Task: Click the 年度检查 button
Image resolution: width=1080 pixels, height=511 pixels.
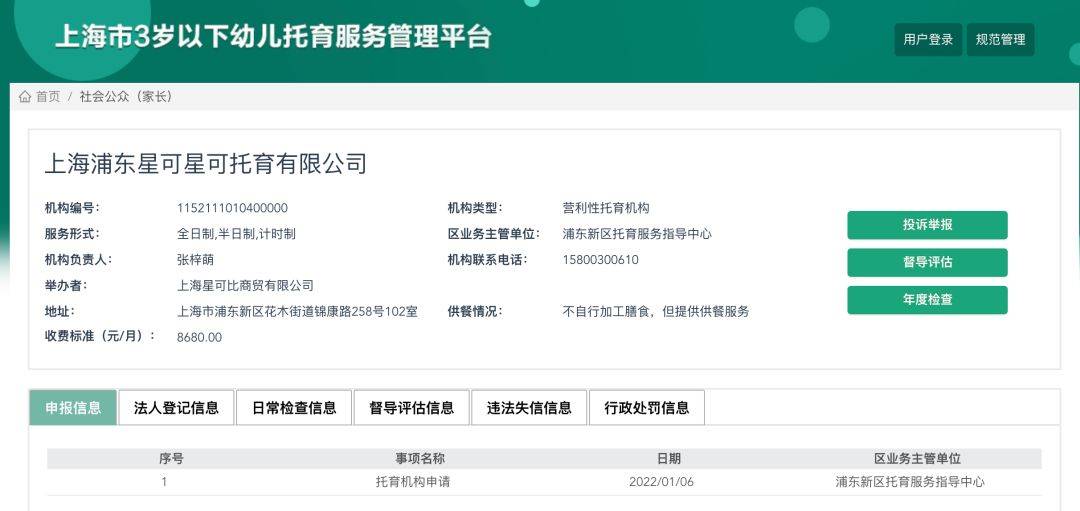Action: [927, 300]
